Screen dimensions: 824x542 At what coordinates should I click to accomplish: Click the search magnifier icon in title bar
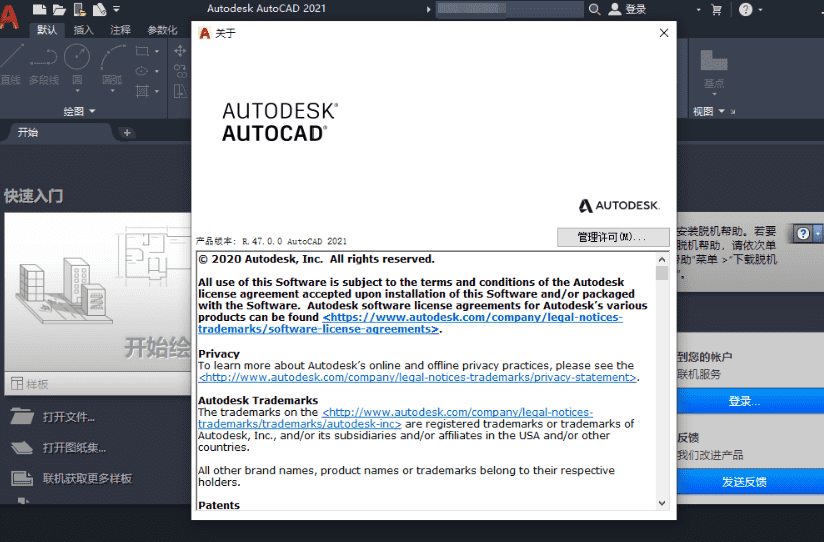pyautogui.click(x=594, y=9)
